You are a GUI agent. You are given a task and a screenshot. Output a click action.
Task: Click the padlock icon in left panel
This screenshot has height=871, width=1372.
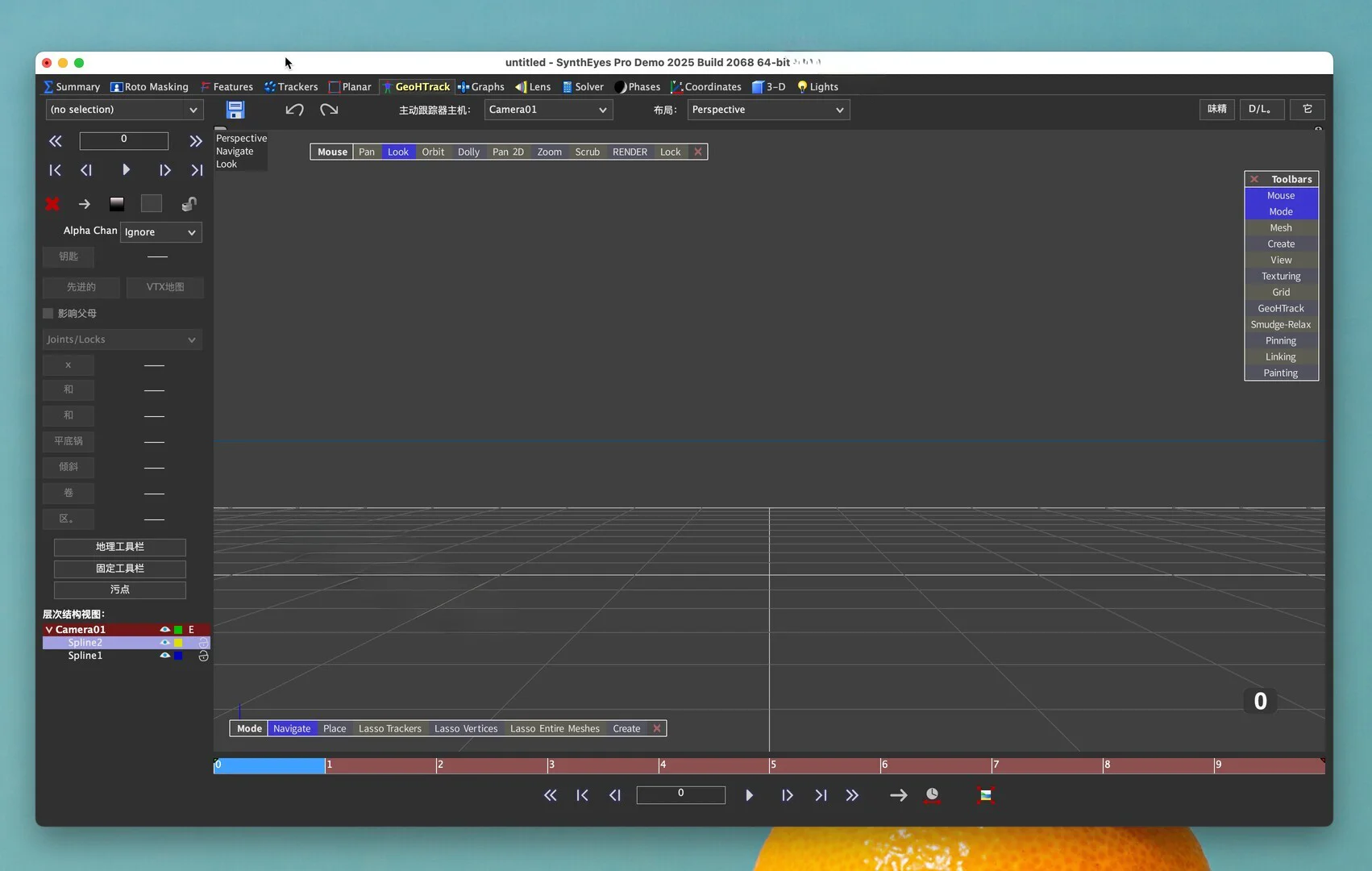tap(189, 204)
